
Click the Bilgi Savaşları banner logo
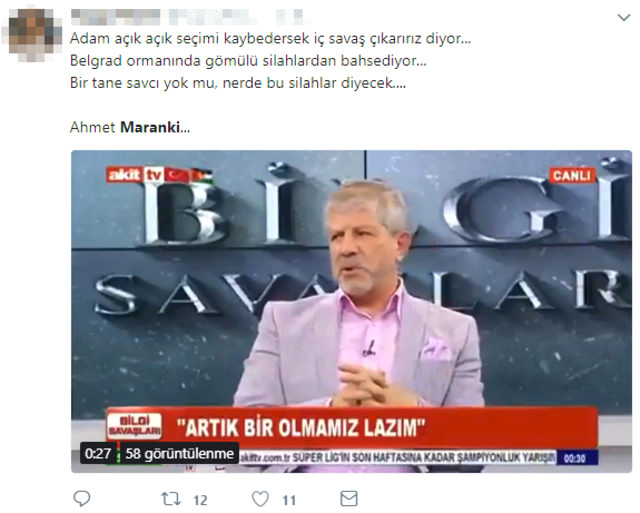tap(134, 426)
